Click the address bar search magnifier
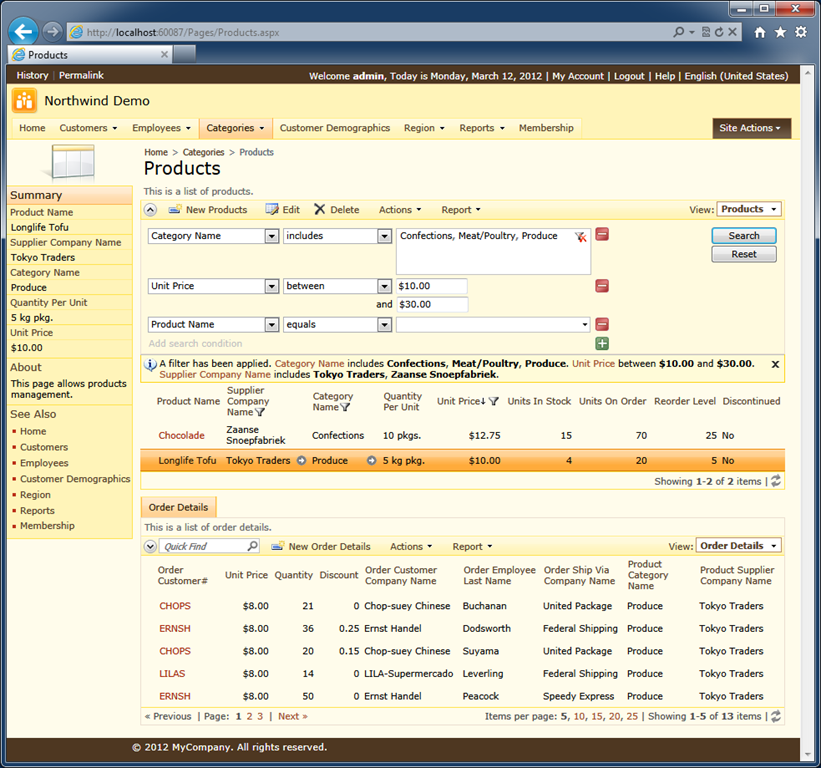Screen dimensions: 821x768 point(679,32)
